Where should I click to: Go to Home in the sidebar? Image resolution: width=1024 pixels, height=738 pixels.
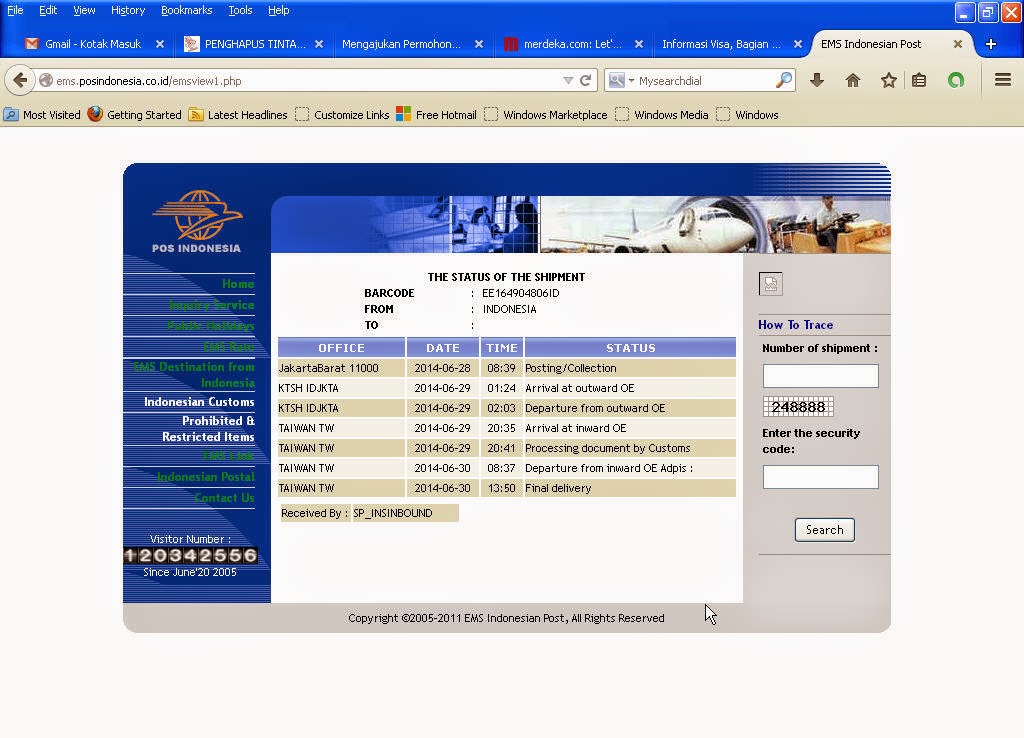[x=238, y=283]
